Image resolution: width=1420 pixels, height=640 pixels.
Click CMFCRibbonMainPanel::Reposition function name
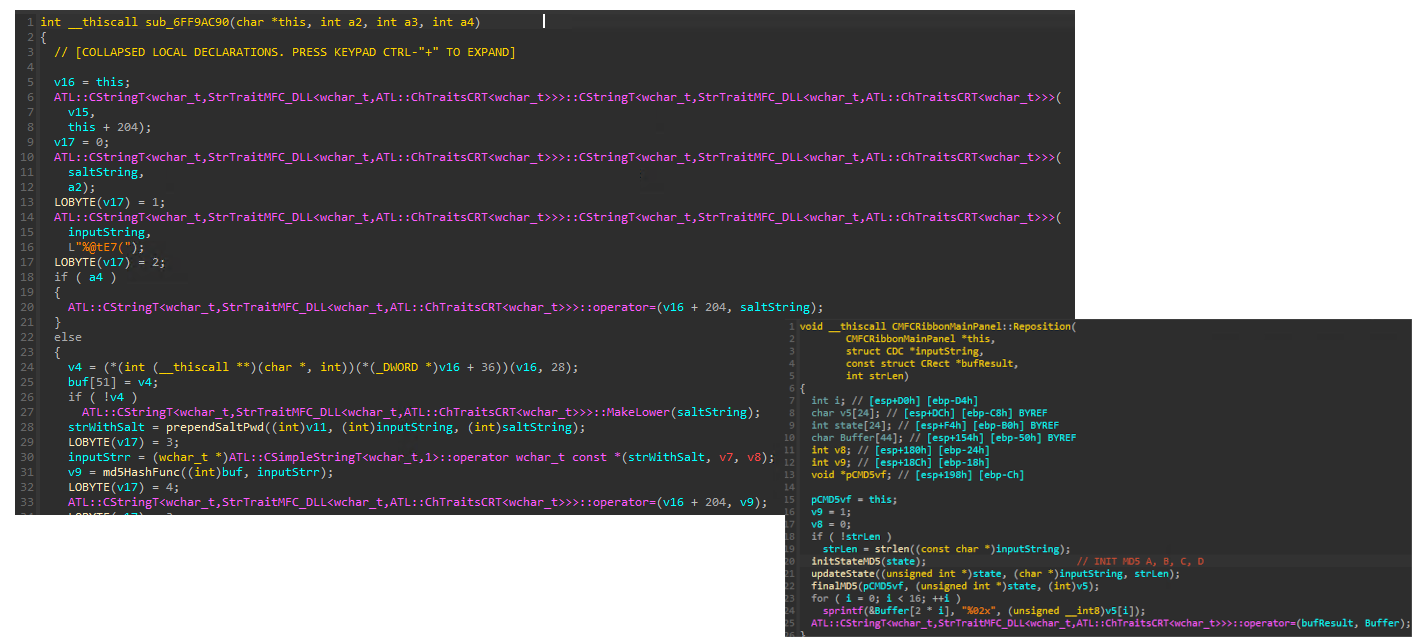979,327
